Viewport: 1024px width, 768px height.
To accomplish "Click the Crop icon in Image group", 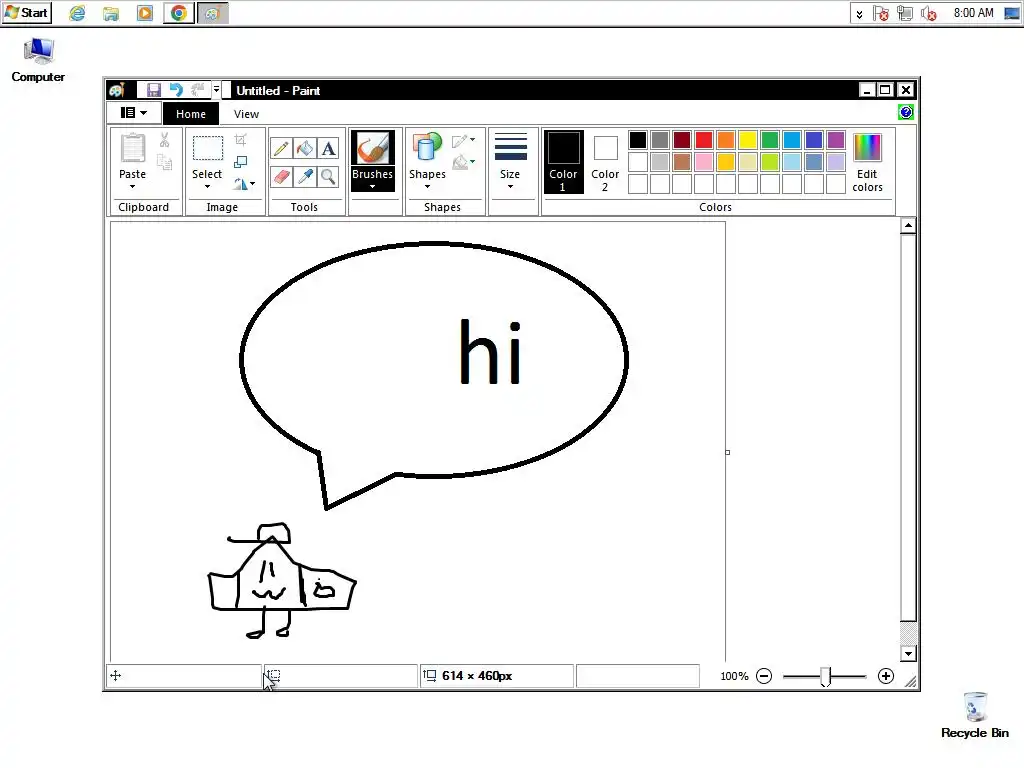I will pos(240,140).
